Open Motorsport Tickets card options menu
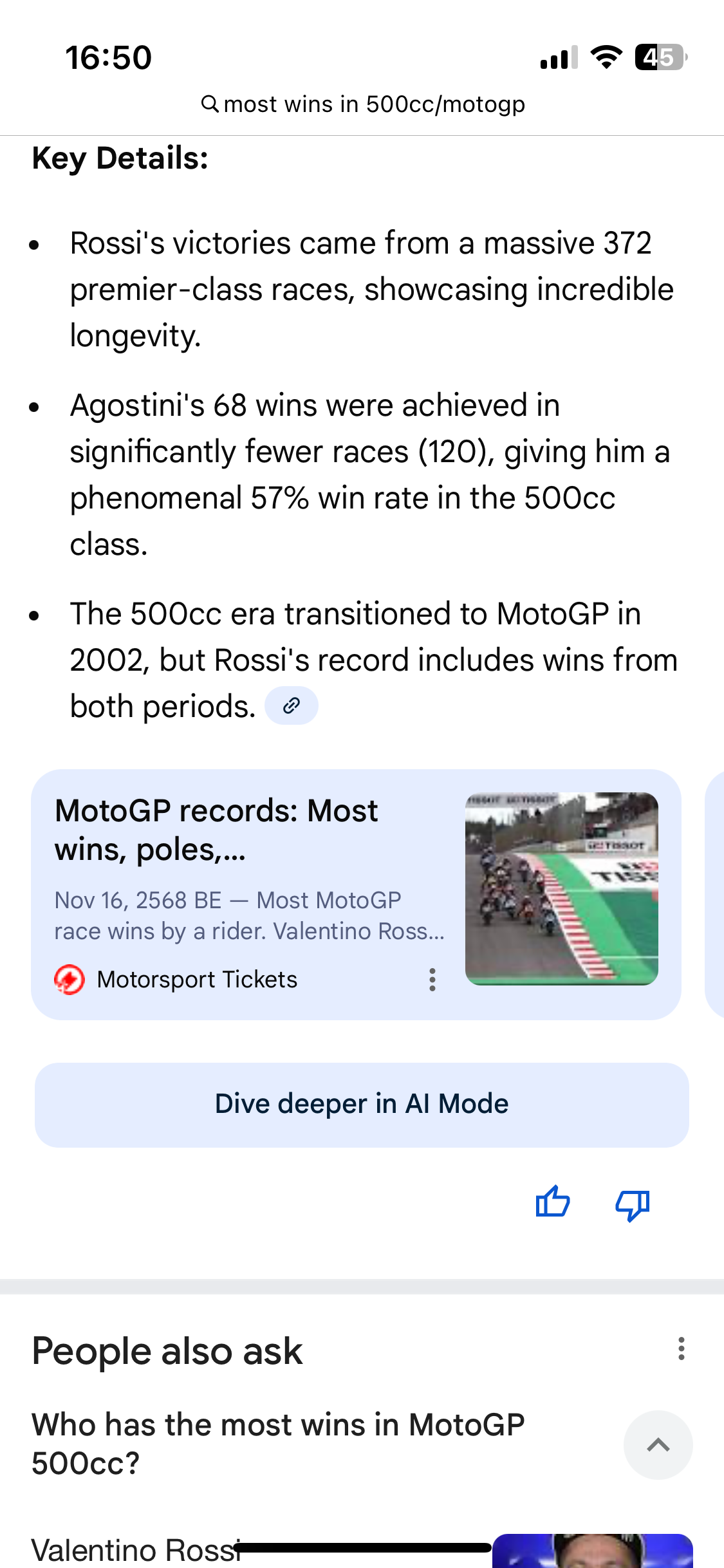This screenshot has height=1568, width=724. coord(432,980)
